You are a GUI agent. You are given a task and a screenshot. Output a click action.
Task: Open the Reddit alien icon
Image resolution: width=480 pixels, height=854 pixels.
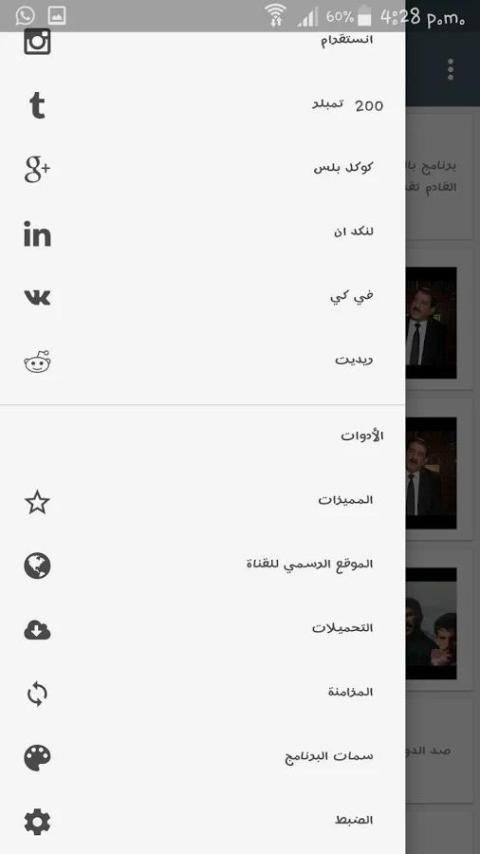(x=37, y=362)
